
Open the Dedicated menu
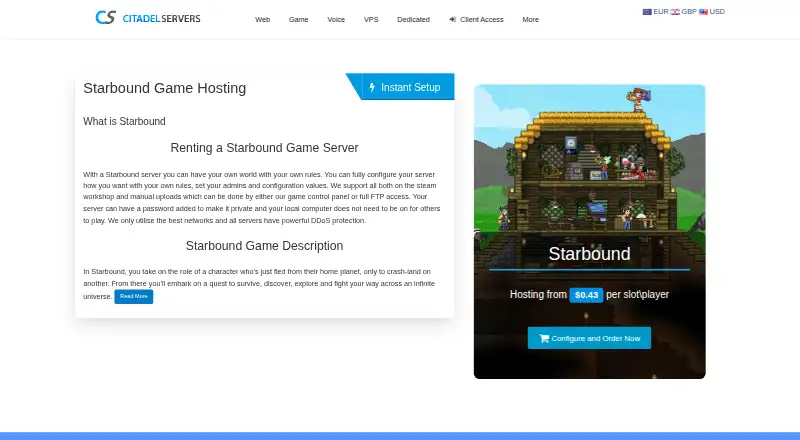pyautogui.click(x=413, y=19)
